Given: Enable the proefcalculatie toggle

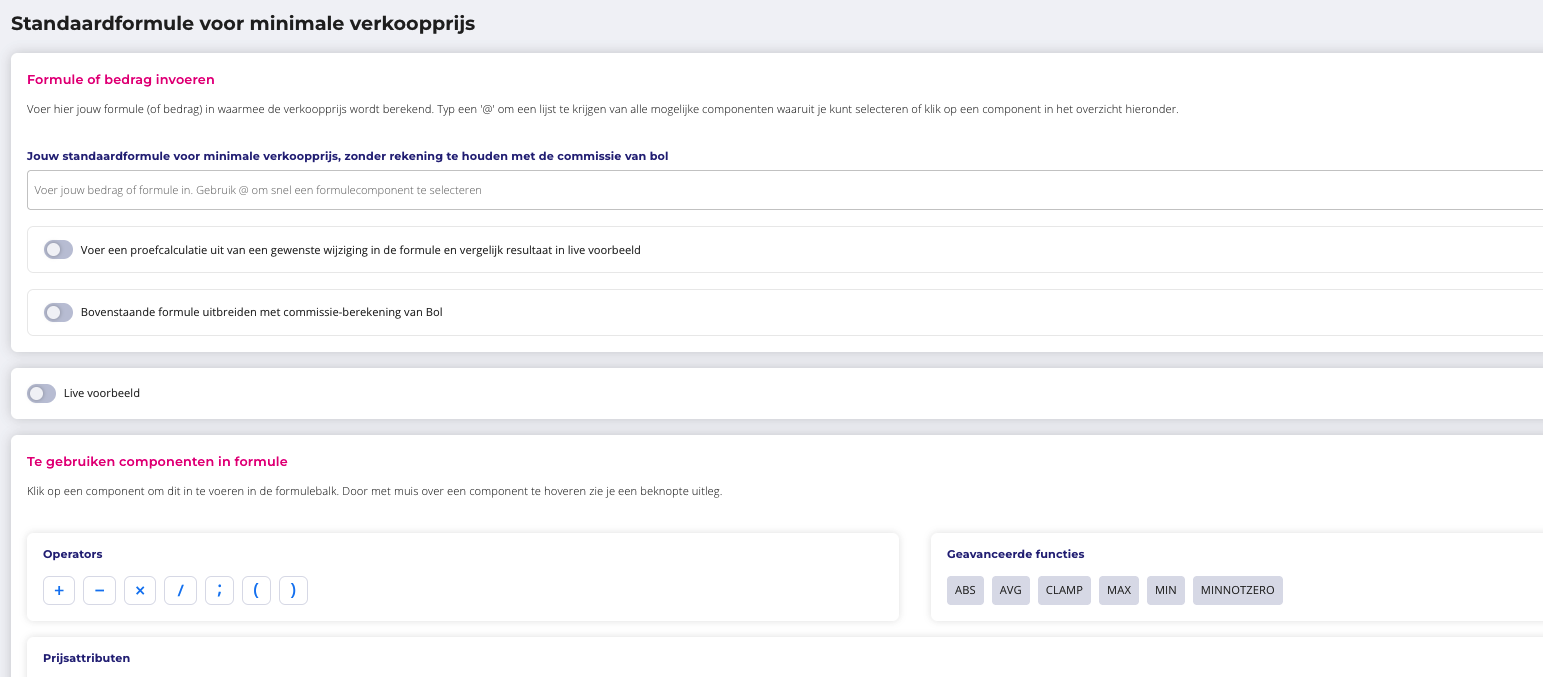Looking at the screenshot, I should [x=58, y=250].
